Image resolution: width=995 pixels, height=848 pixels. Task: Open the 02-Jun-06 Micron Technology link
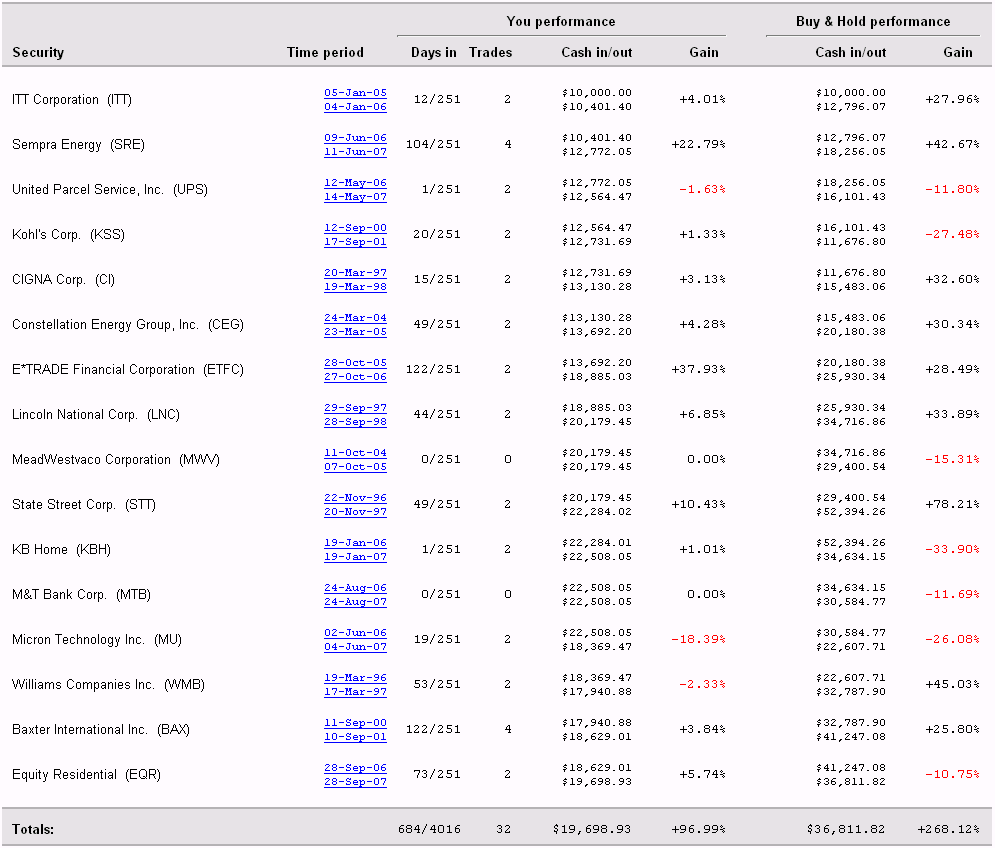[x=355, y=633]
